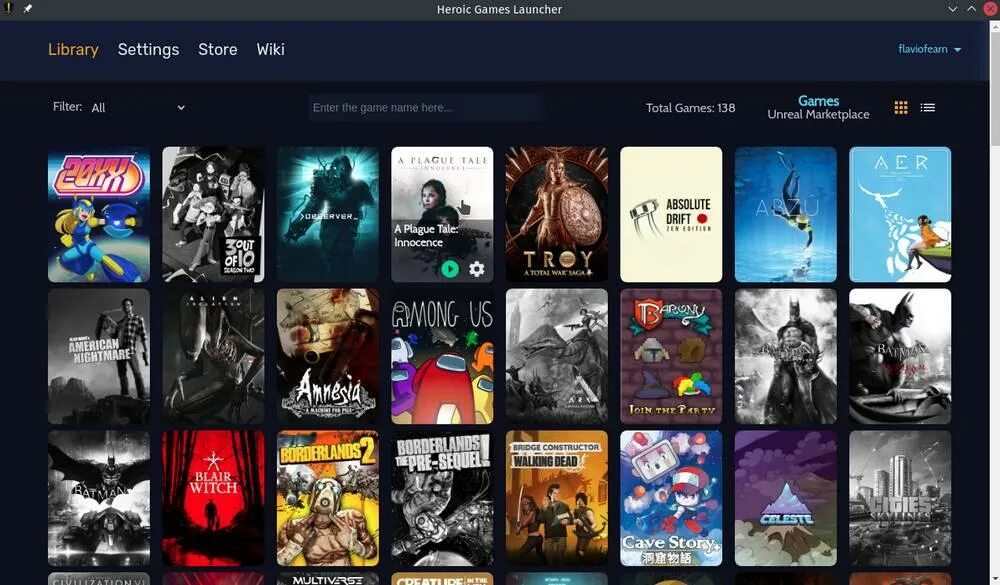
Task: Open the Wiki page
Action: 270,49
